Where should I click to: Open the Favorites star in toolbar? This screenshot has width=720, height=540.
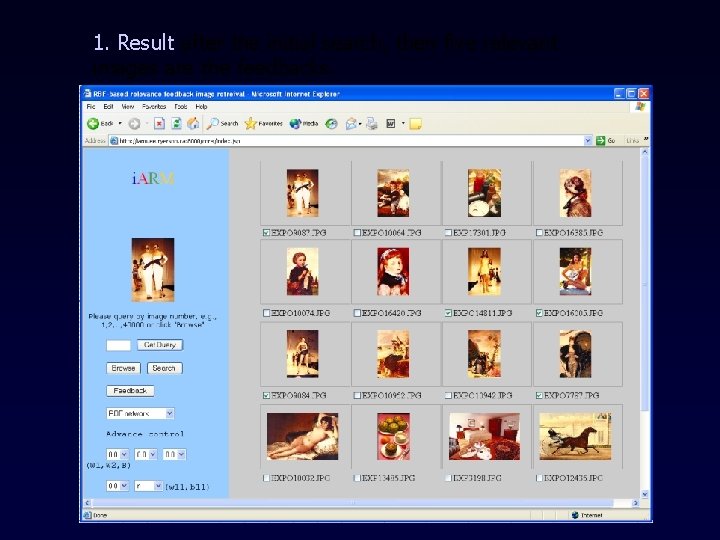250,123
